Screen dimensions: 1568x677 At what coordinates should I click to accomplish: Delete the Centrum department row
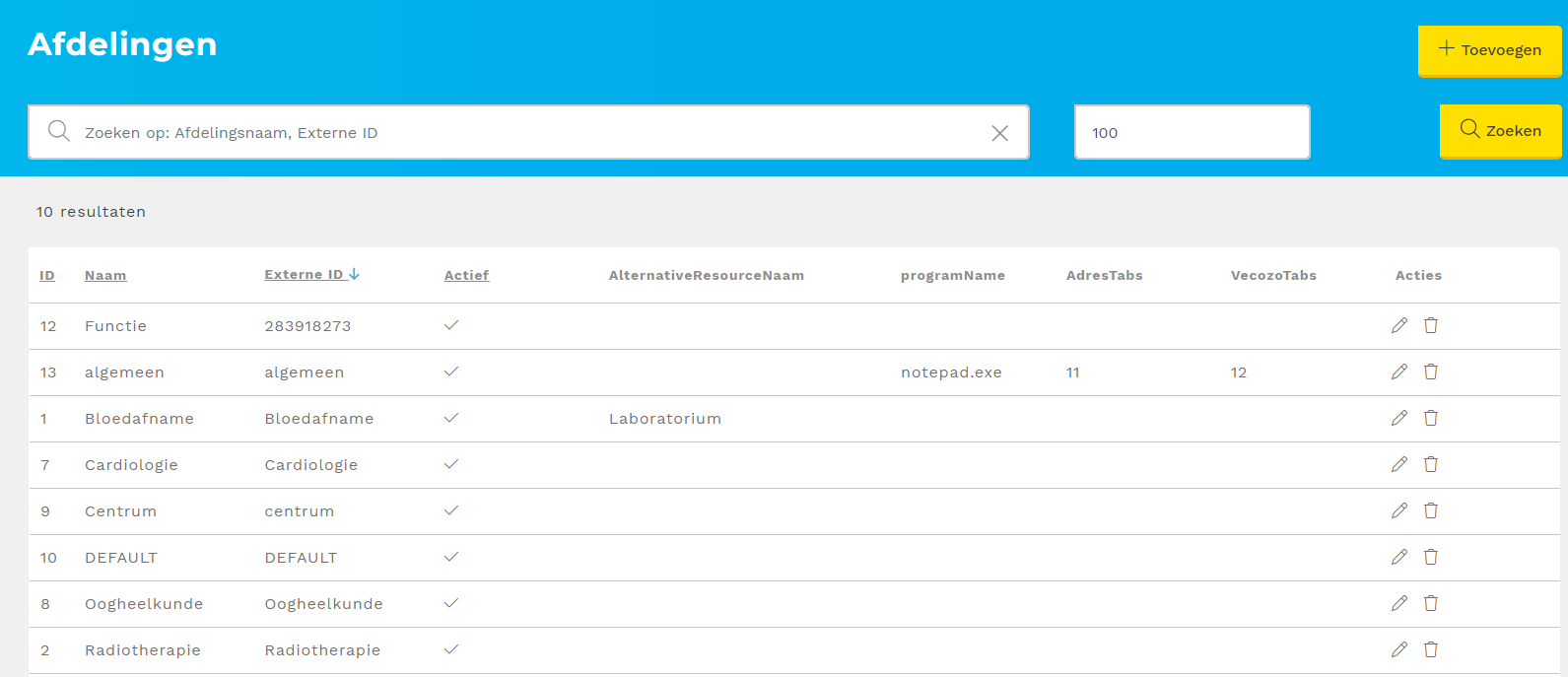[x=1431, y=510]
